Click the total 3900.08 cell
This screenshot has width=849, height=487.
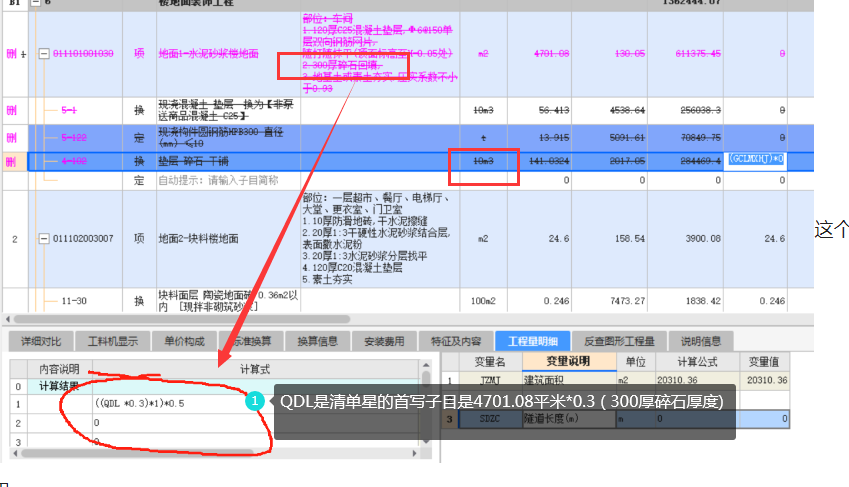pyautogui.click(x=685, y=238)
